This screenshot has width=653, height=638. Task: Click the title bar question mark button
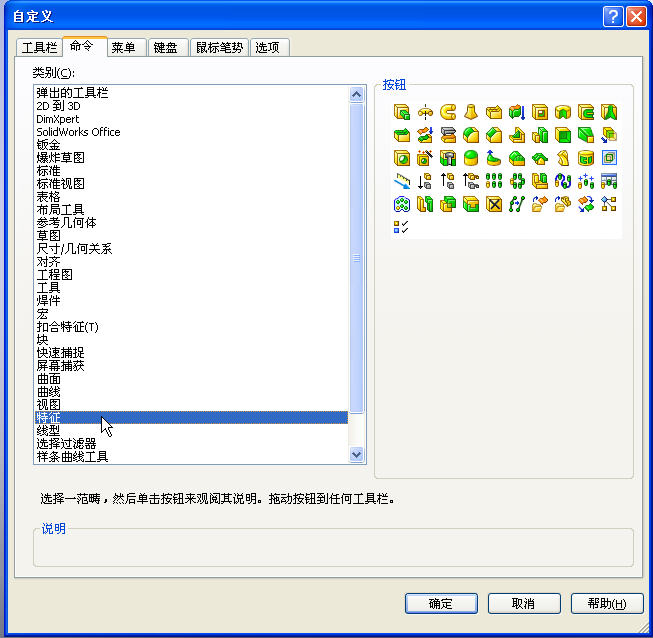(613, 17)
